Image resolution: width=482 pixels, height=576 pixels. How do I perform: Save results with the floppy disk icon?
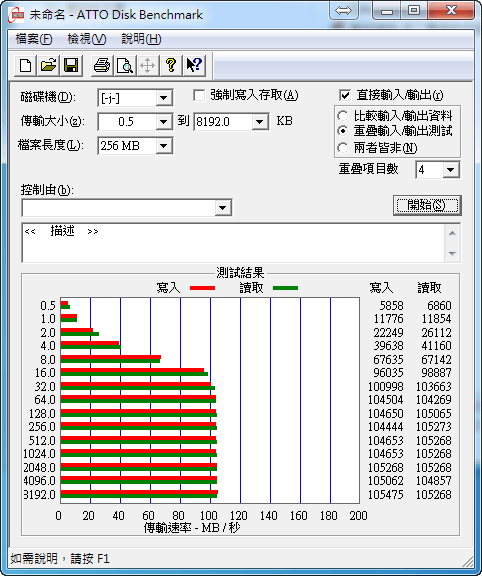pyautogui.click(x=71, y=66)
